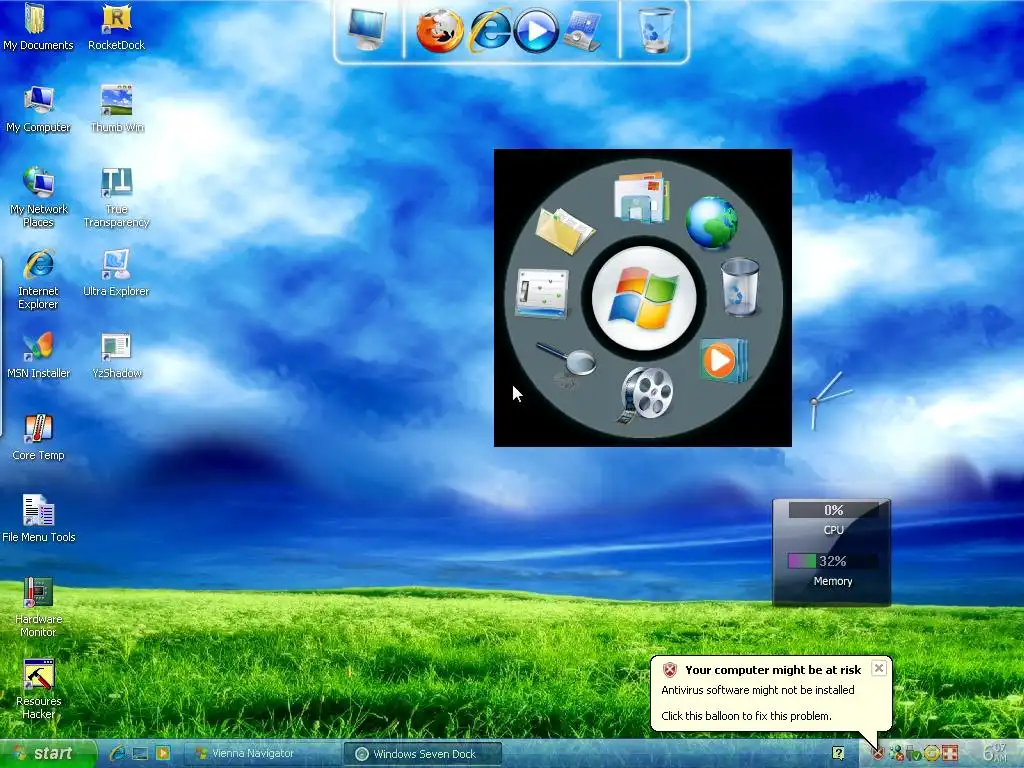The width and height of the screenshot is (1024, 768).
Task: Open the mail icon in circular dock
Action: point(641,197)
